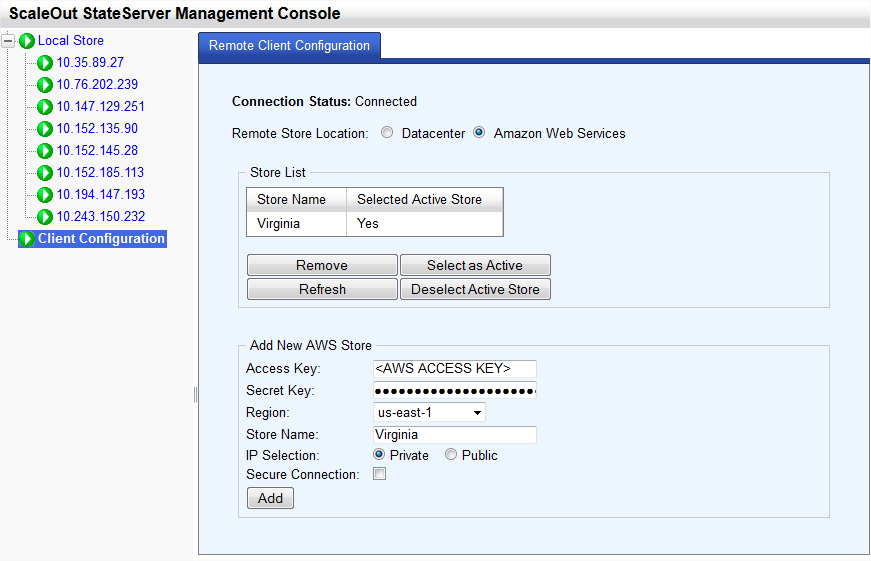Click the status icon next to 10.152.135.90
Screen dimensions: 871x561
tap(45, 129)
